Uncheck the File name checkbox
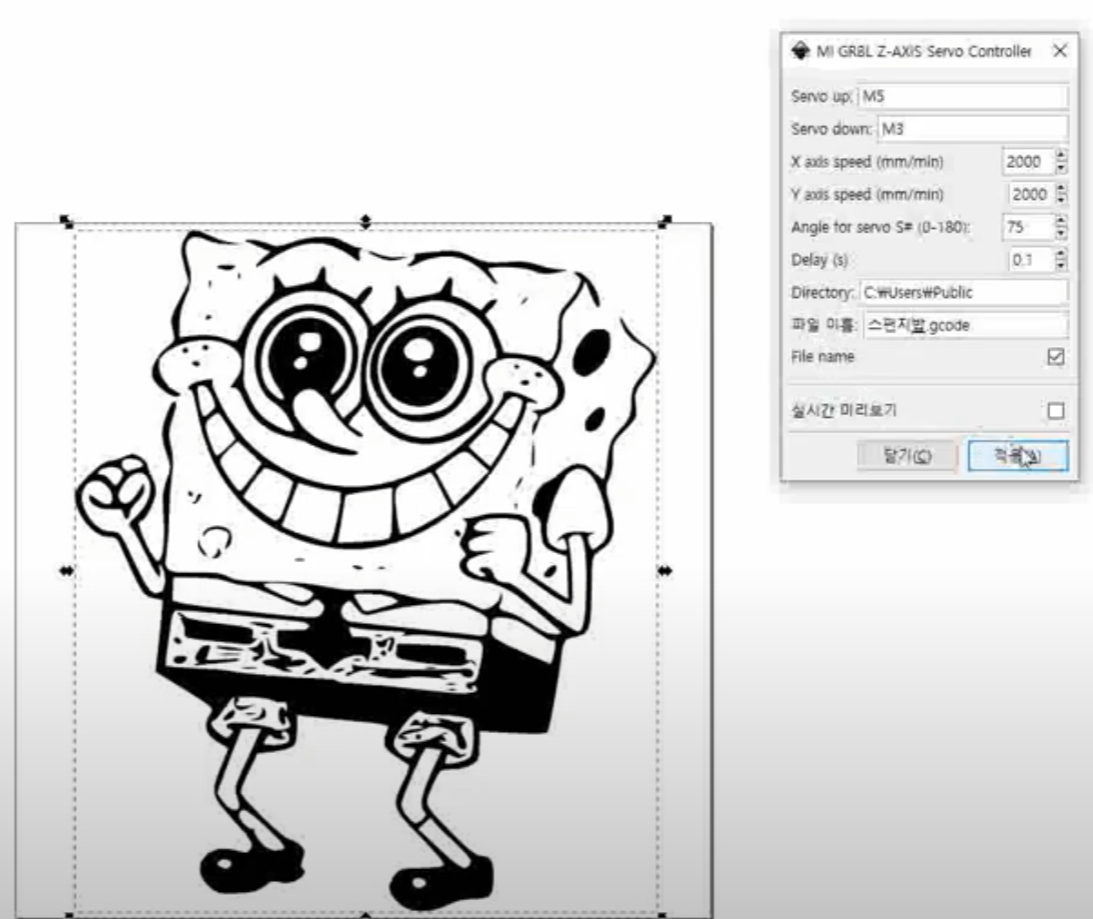Viewport: 1093px width, 919px height. pos(1055,357)
